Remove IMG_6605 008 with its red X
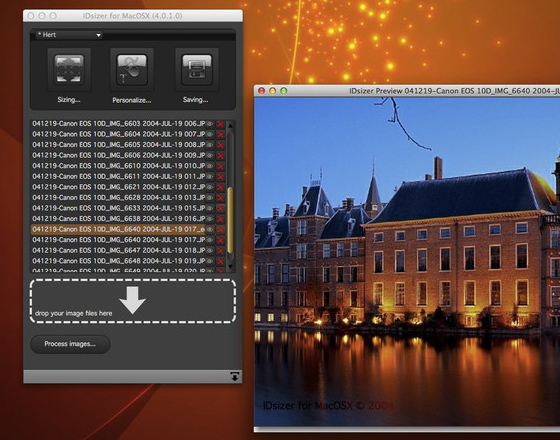560x440 pixels. (x=220, y=145)
